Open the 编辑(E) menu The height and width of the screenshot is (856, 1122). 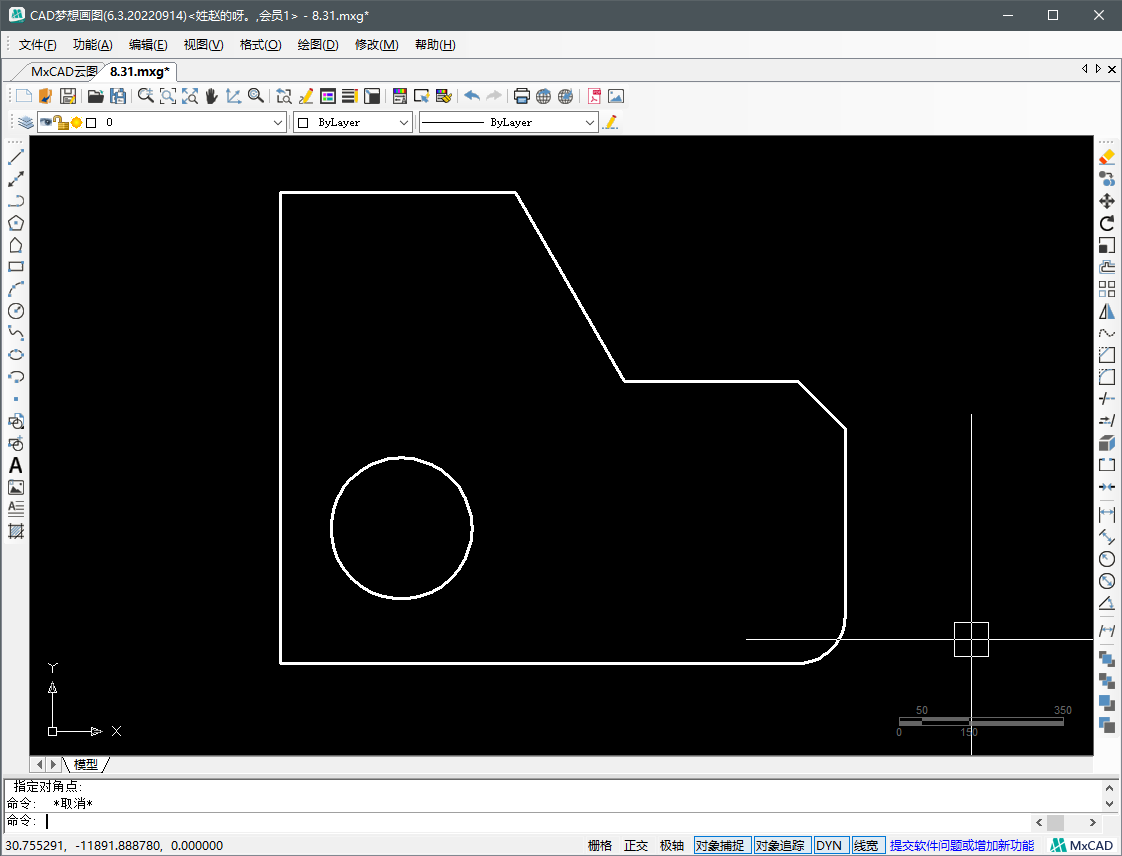tap(148, 44)
